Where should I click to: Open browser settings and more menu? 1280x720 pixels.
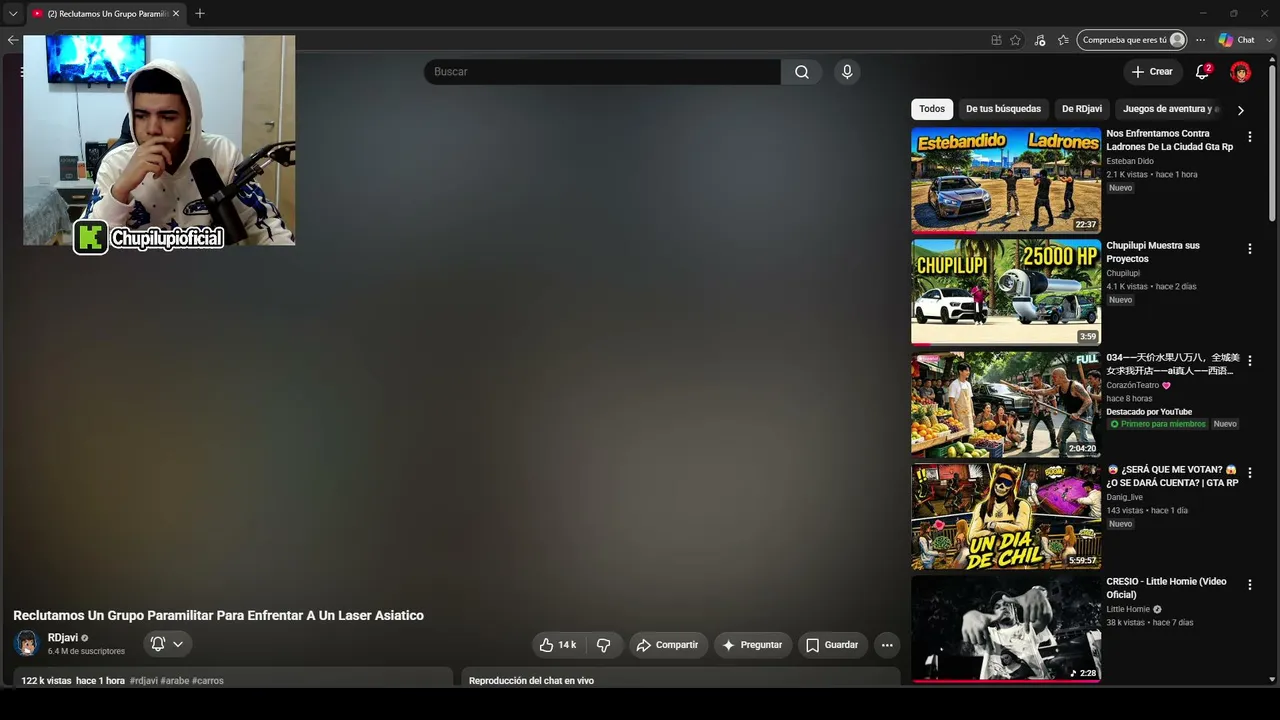click(x=1201, y=40)
